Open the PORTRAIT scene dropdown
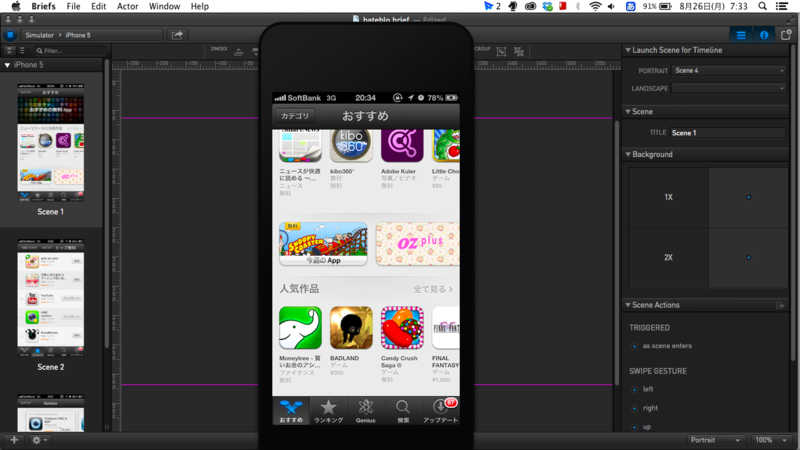This screenshot has height=450, width=800. (729, 70)
